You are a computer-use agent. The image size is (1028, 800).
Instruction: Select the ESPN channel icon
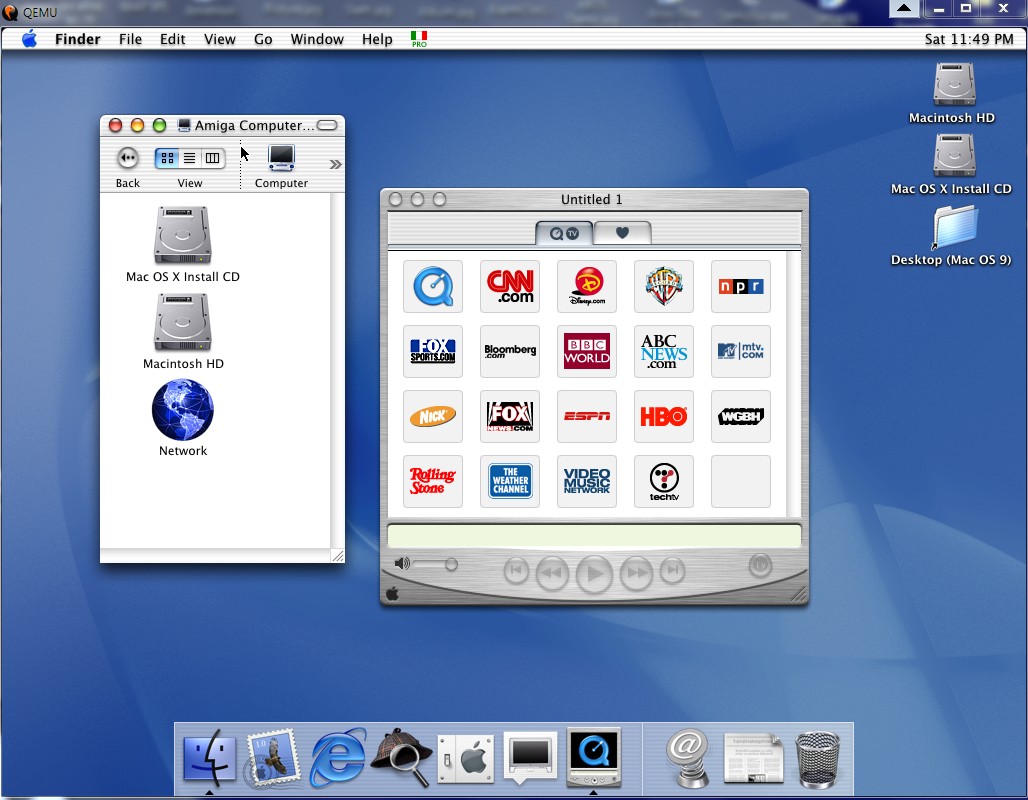587,417
